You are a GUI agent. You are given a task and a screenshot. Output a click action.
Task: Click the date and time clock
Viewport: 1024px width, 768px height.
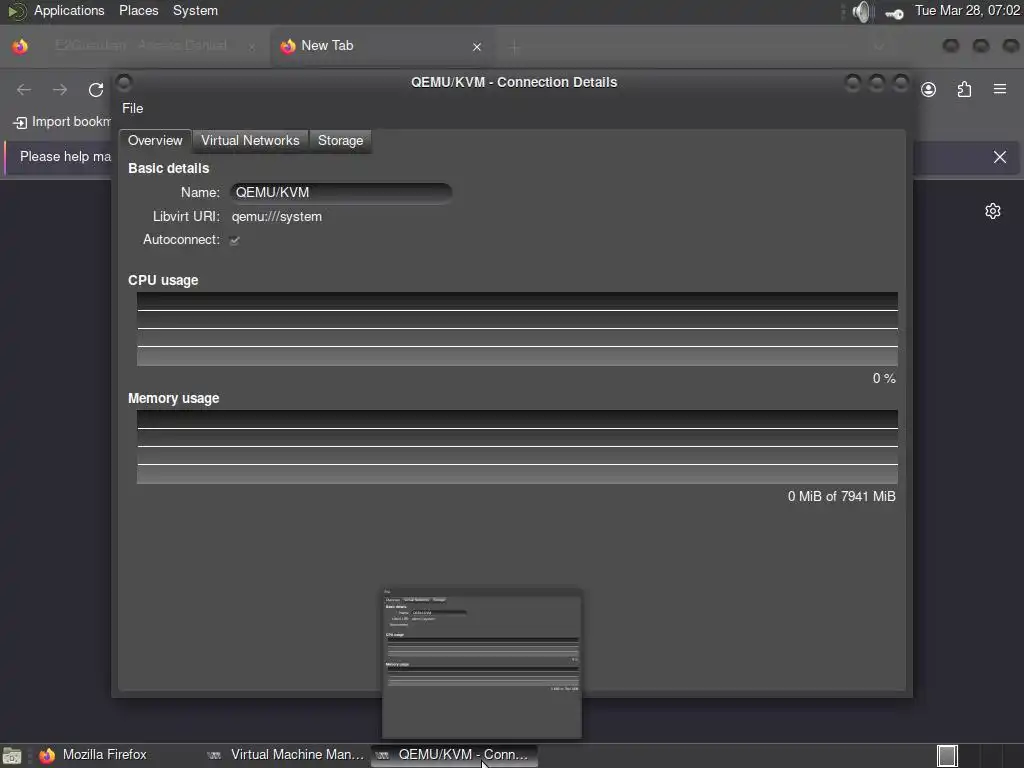(x=967, y=10)
